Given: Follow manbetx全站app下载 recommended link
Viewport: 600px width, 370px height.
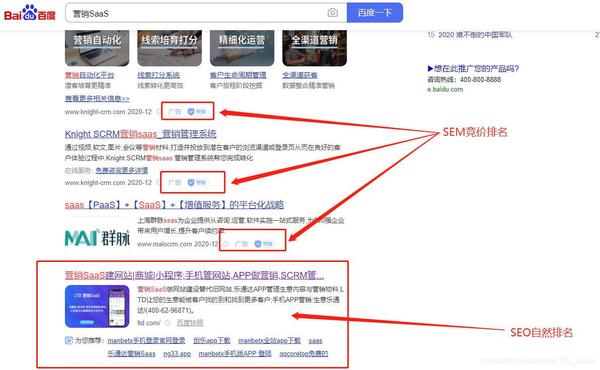Looking at the screenshot, I should pyautogui.click(x=269, y=341).
